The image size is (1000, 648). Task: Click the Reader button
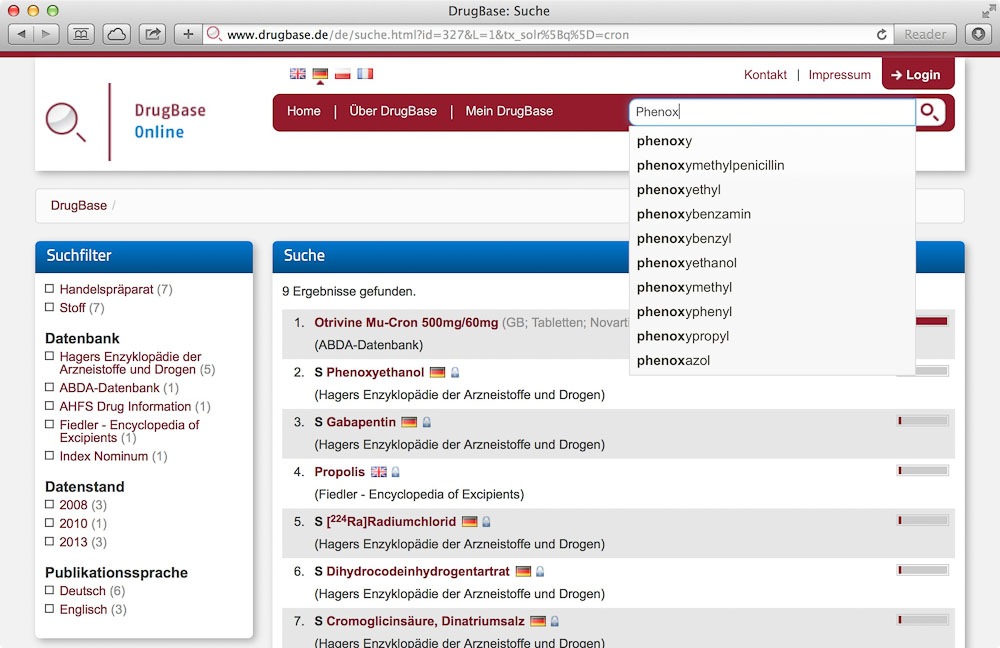coord(925,34)
